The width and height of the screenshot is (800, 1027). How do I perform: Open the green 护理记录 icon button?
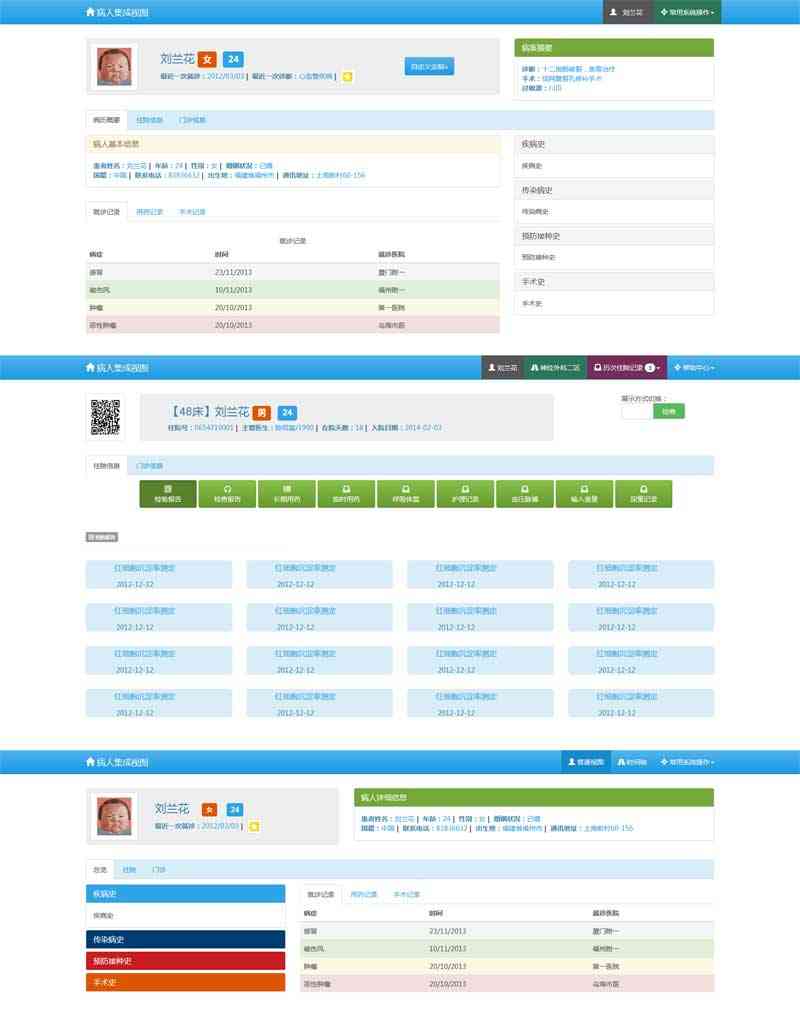465,494
